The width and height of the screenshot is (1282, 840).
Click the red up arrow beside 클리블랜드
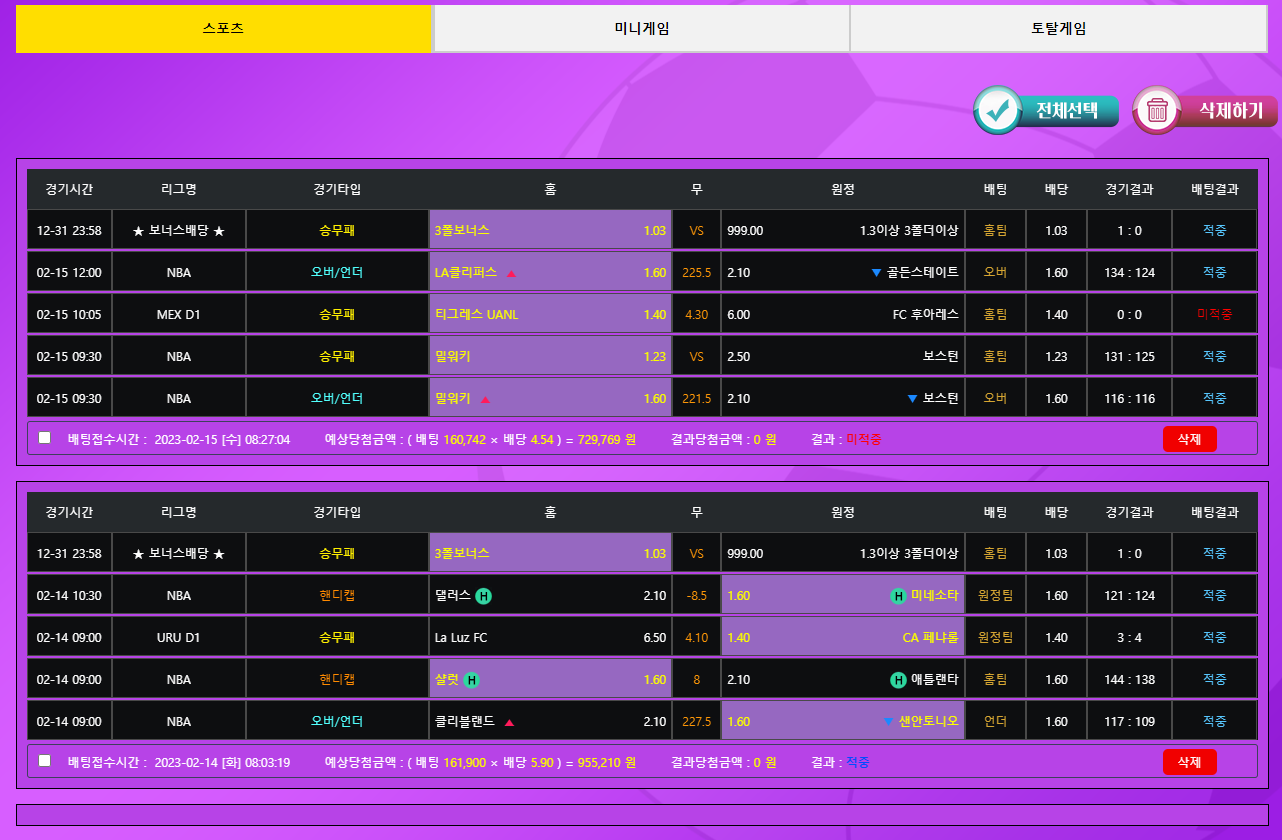509,722
